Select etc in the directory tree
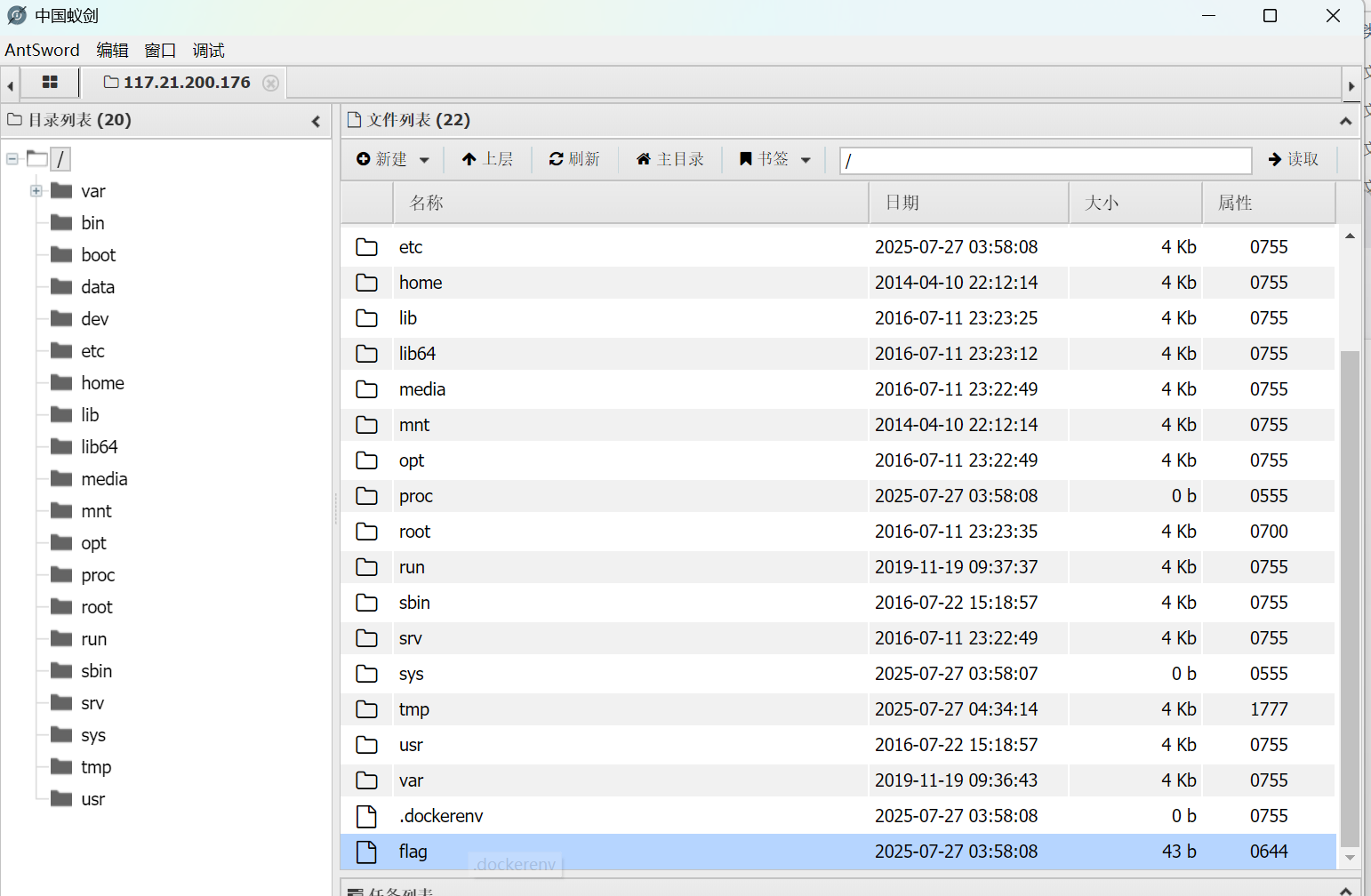This screenshot has width=1371, height=896. tap(92, 351)
